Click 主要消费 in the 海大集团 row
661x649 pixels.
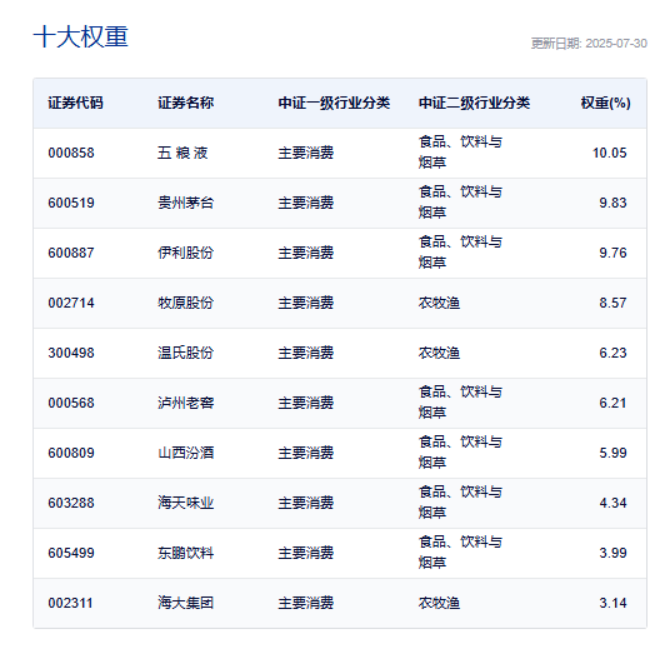pyautogui.click(x=306, y=603)
